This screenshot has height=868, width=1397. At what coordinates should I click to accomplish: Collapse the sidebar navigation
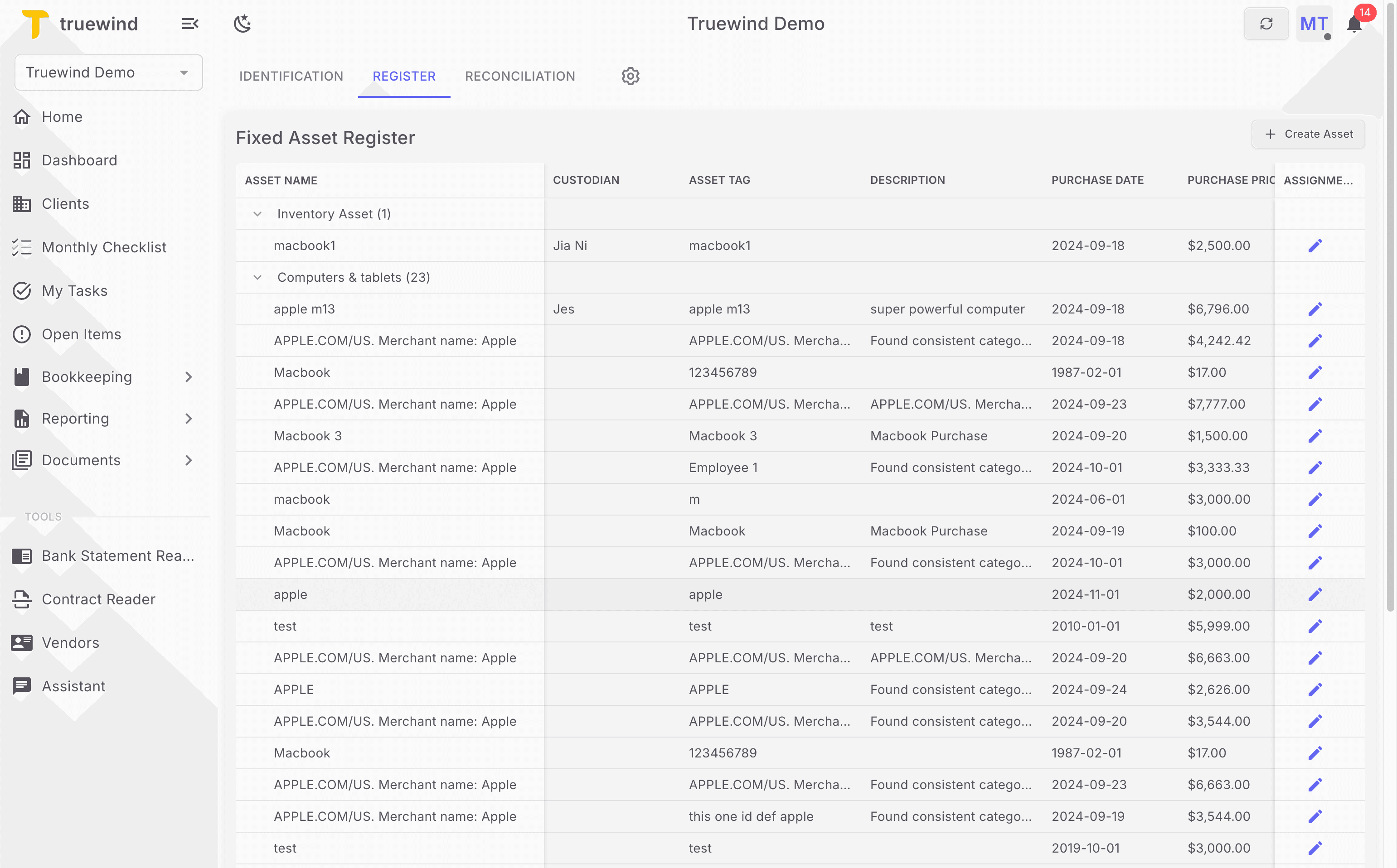coord(189,24)
